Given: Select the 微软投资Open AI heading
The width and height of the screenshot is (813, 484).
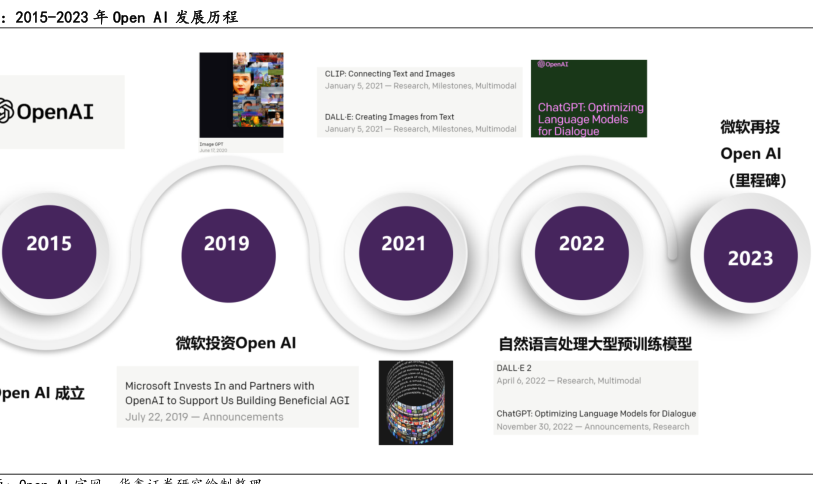Looking at the screenshot, I should tap(236, 343).
